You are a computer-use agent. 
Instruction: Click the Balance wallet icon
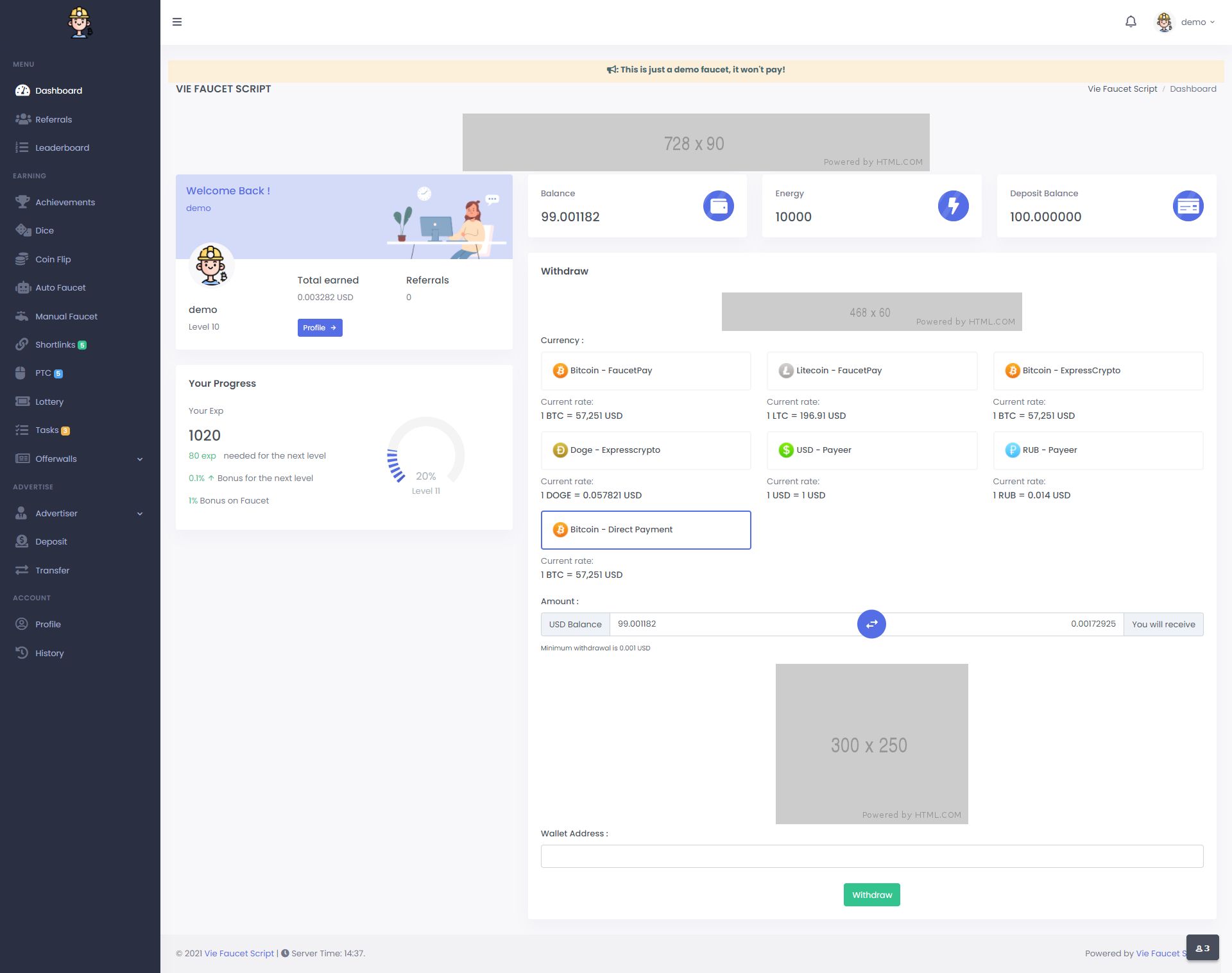(x=718, y=206)
